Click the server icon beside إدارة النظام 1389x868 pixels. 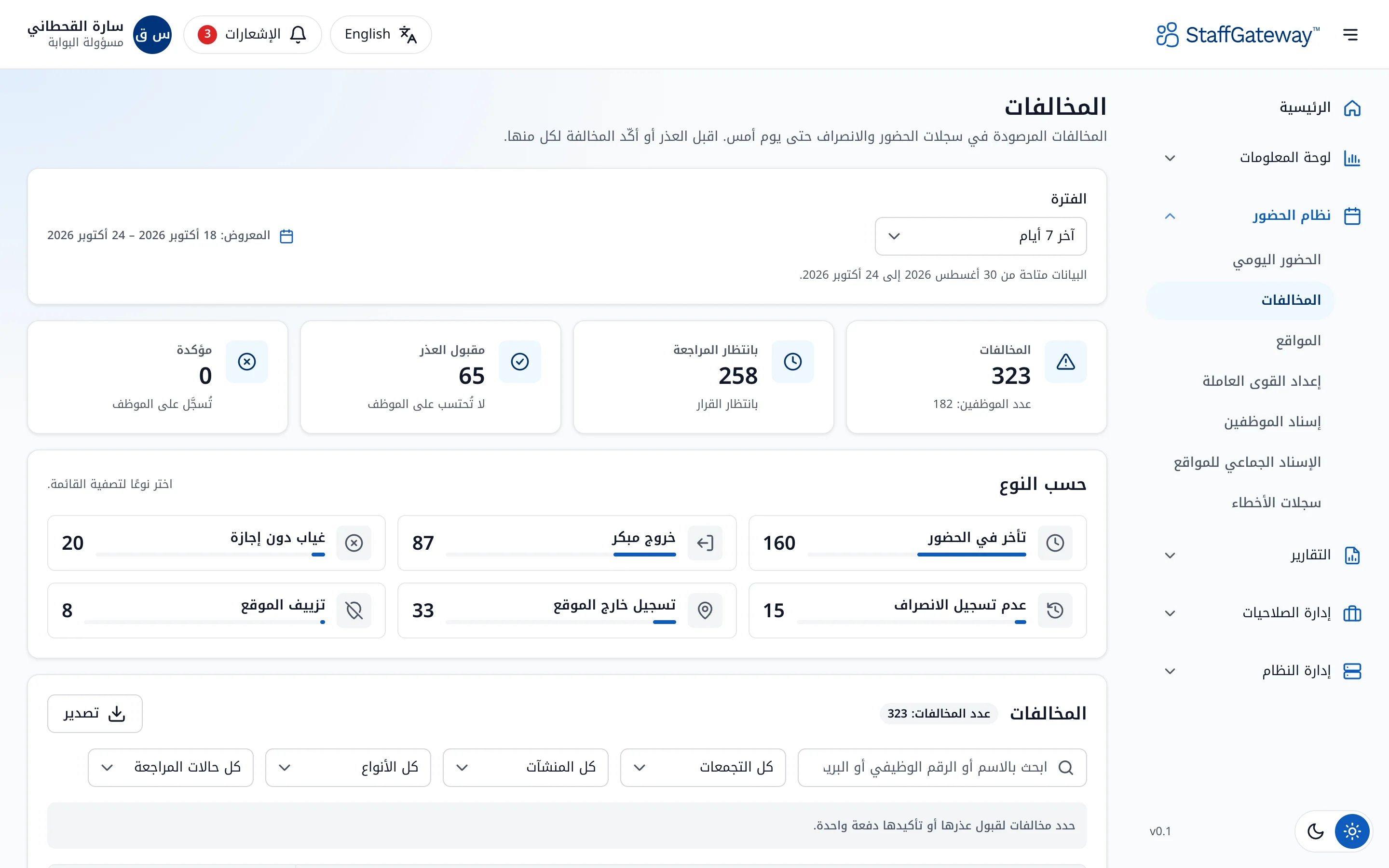1352,671
